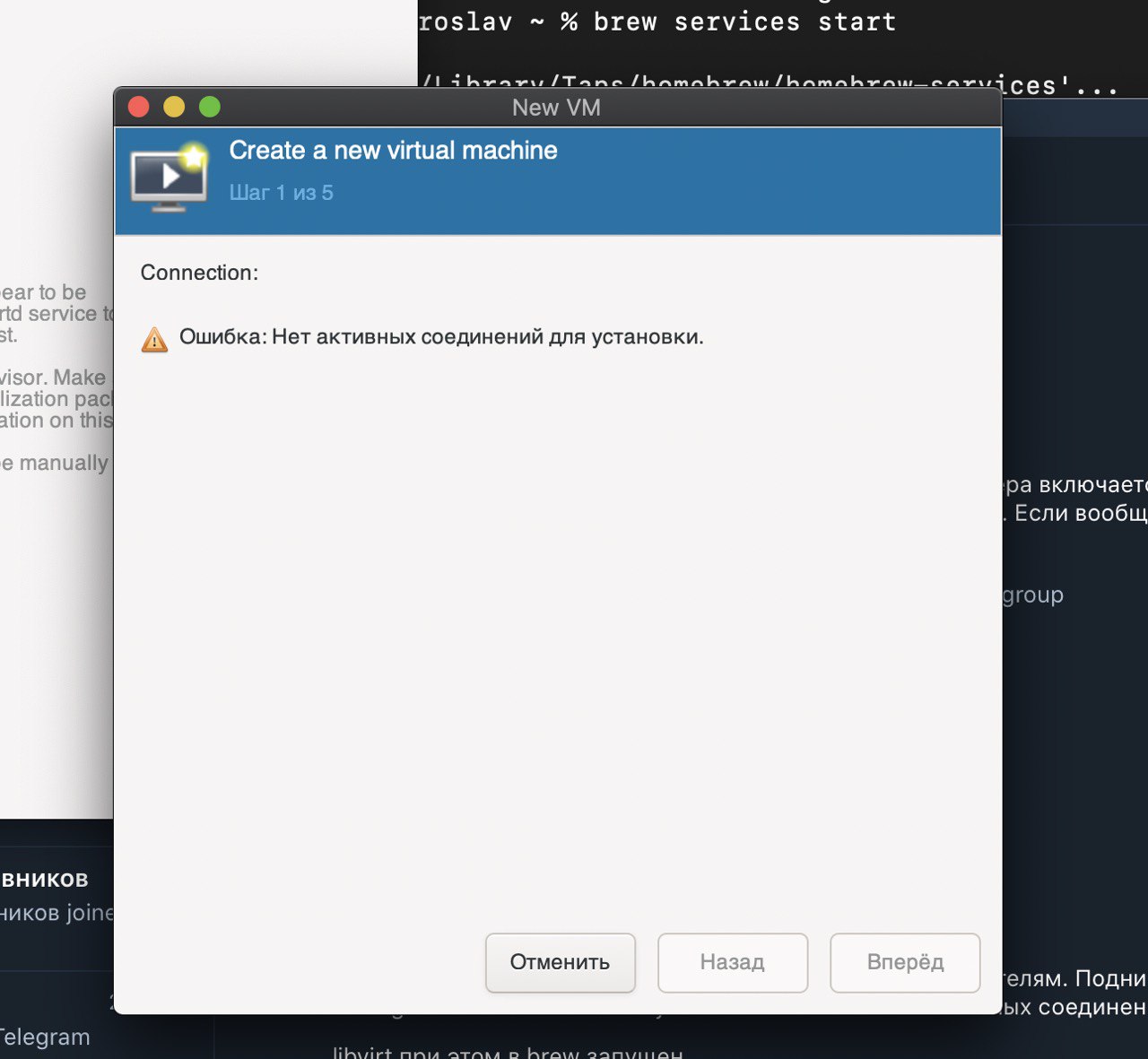Click the New VM window title

pos(556,108)
